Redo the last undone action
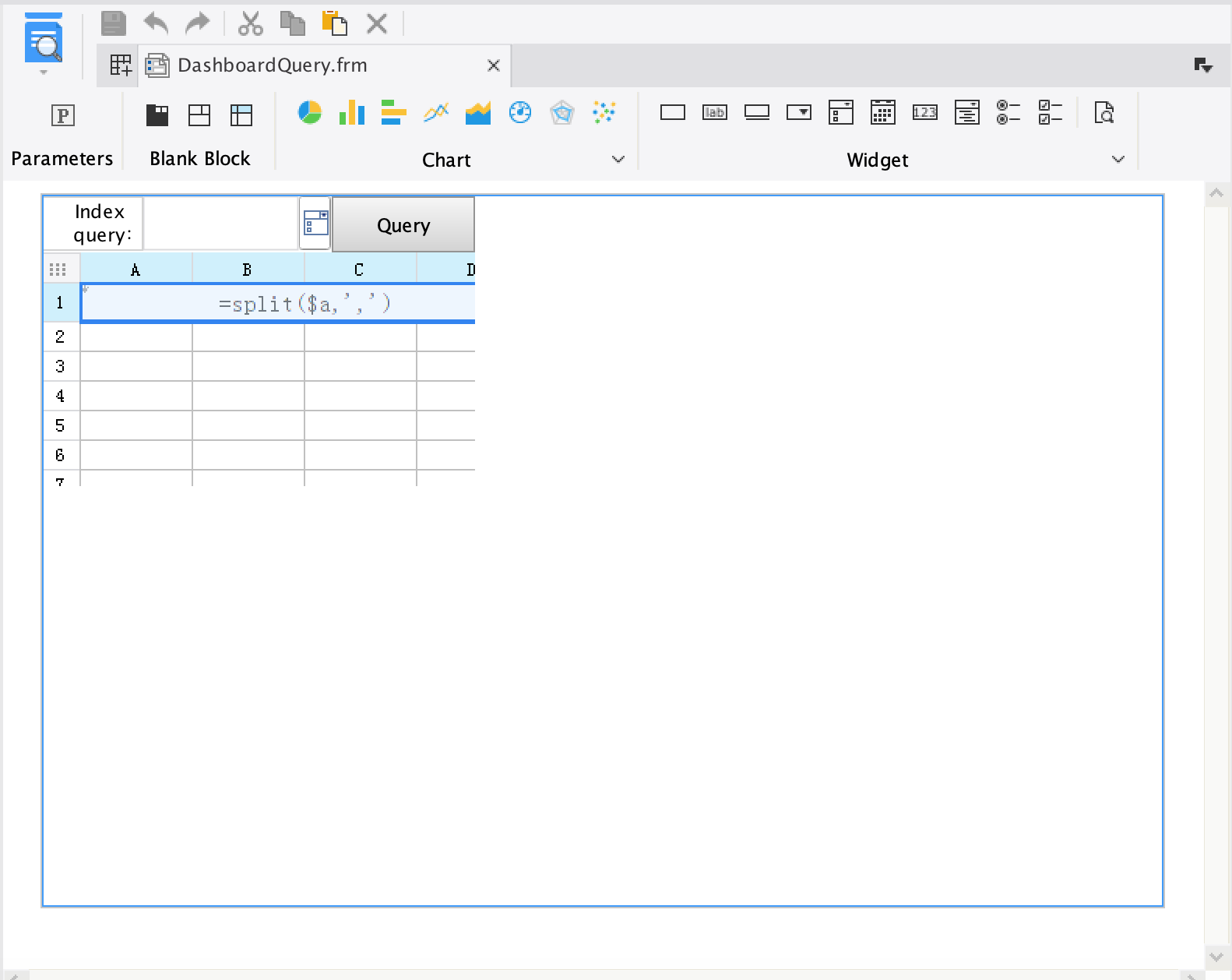Viewport: 1232px width, 980px height. click(x=198, y=23)
